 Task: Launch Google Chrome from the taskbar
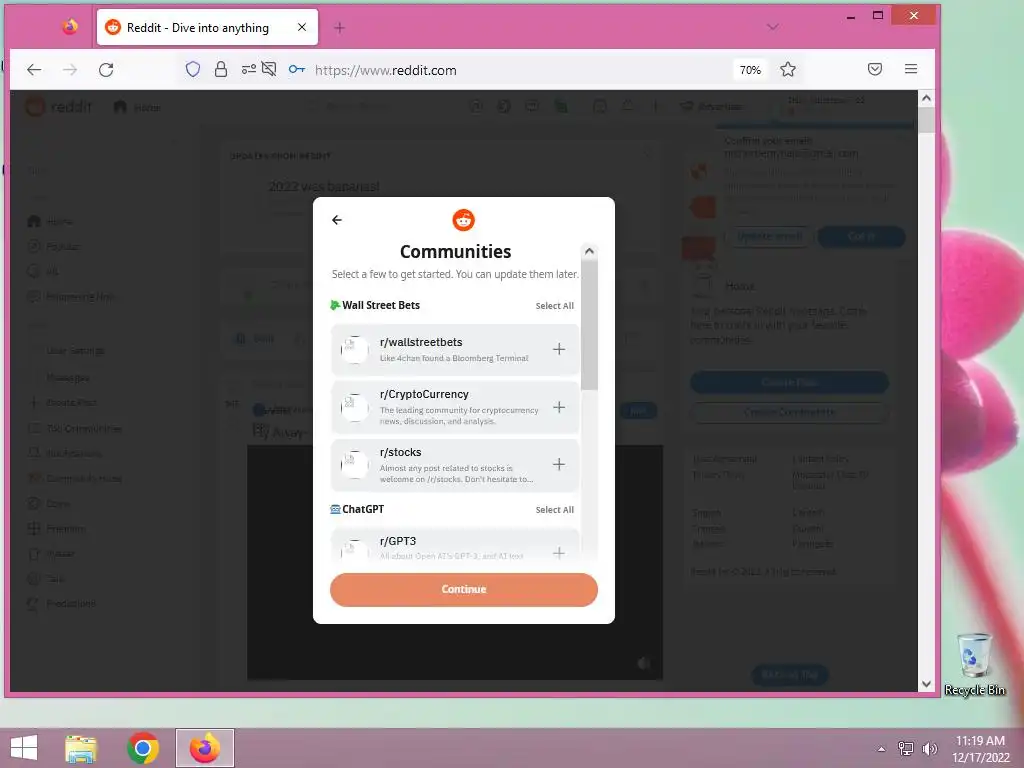143,748
